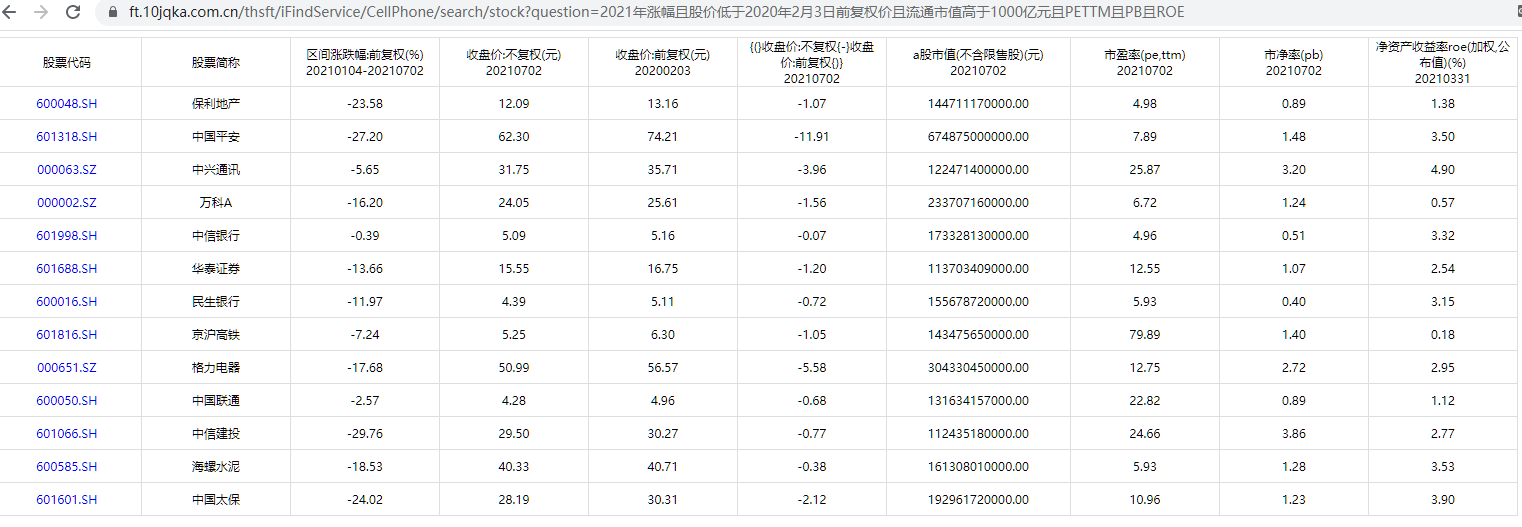Click 中国联通's adjusted price 4.96

coord(663,401)
